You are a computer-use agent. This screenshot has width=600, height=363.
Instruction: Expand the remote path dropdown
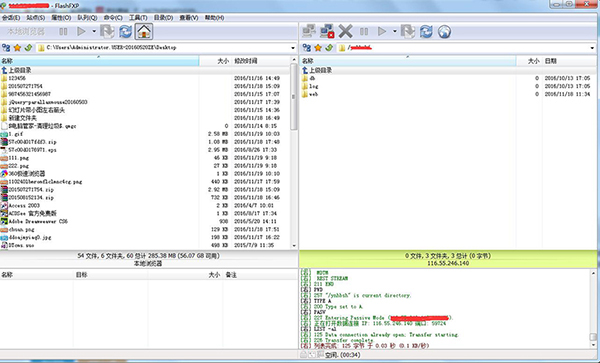point(592,48)
